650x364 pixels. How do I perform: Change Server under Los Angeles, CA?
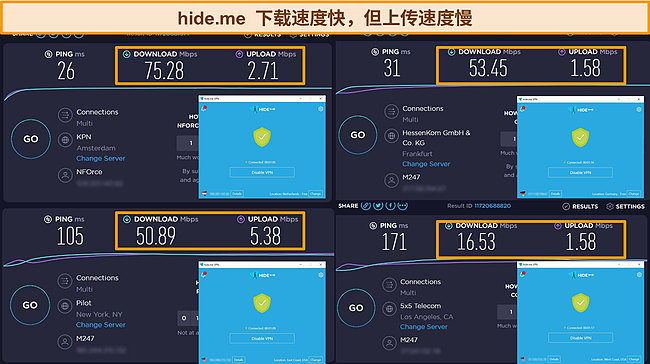point(424,327)
